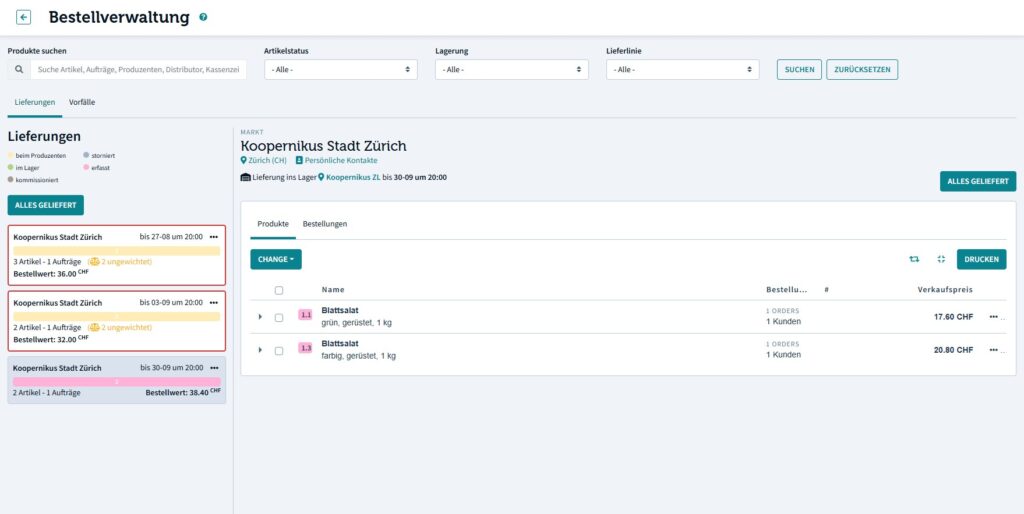Image resolution: width=1024 pixels, height=514 pixels.
Task: Open the help icon beside Bestellverwaltung title
Action: [204, 18]
